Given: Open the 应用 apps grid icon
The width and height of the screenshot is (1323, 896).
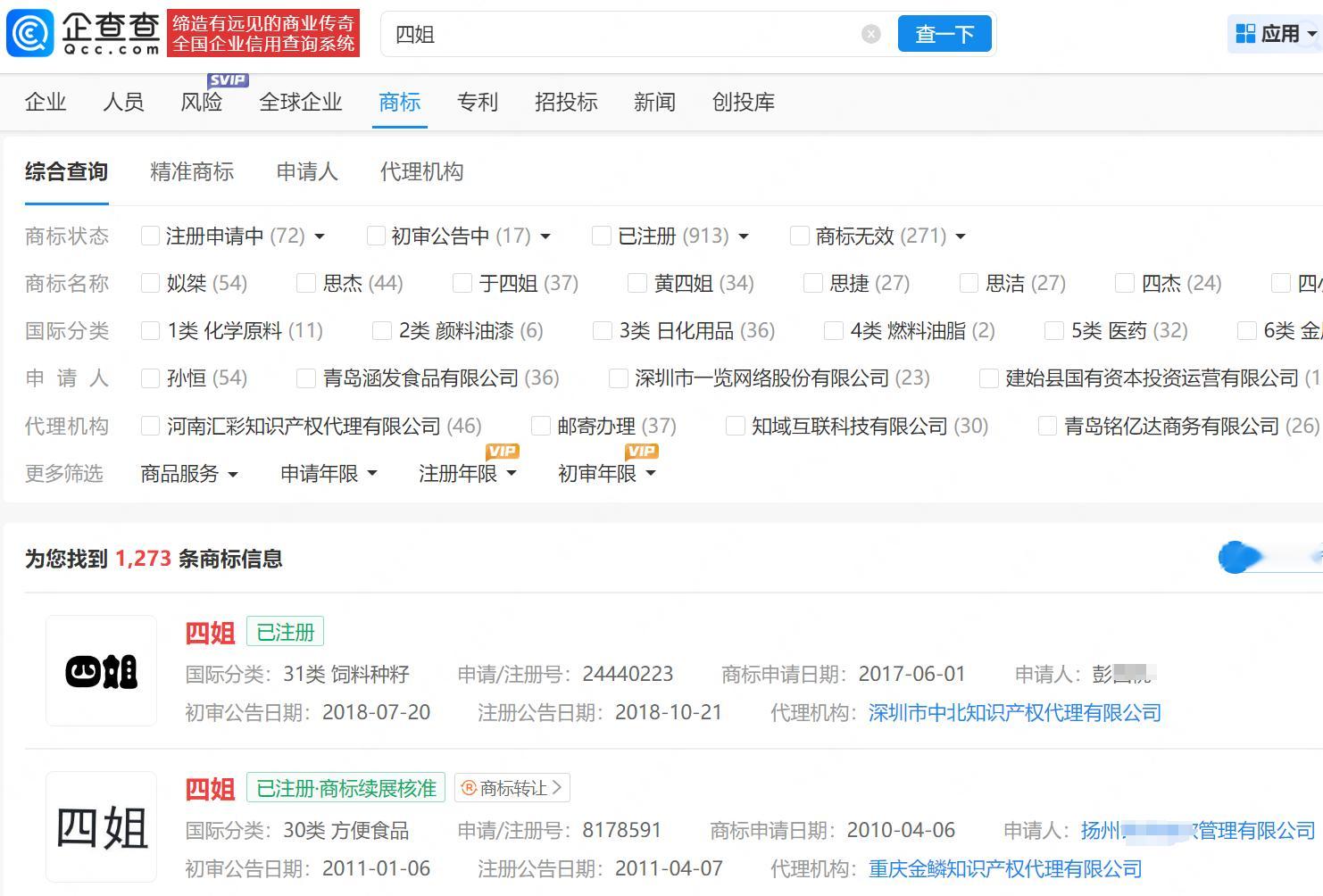Looking at the screenshot, I should point(1245,34).
